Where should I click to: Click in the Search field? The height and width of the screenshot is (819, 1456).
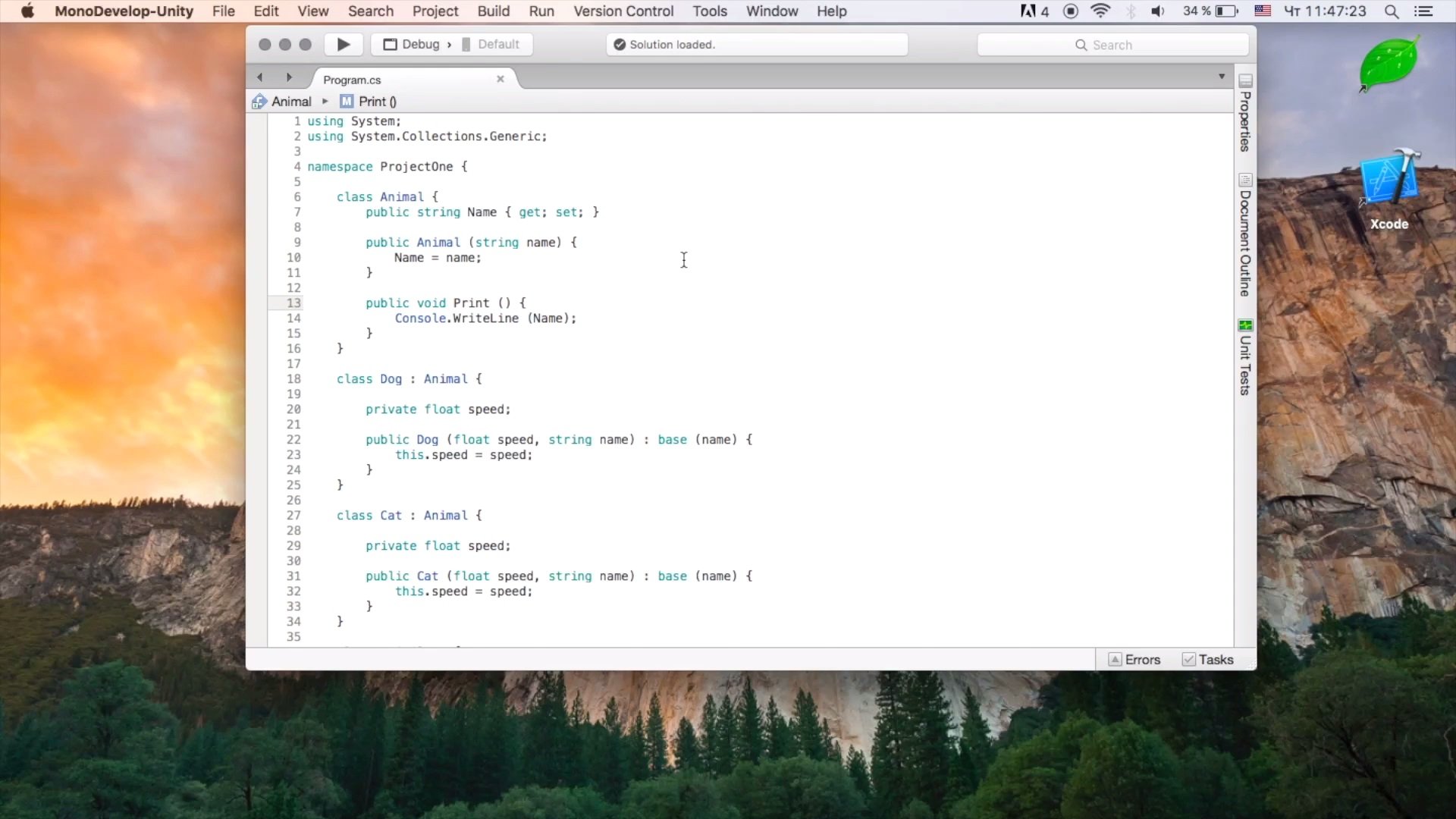[x=1113, y=45]
